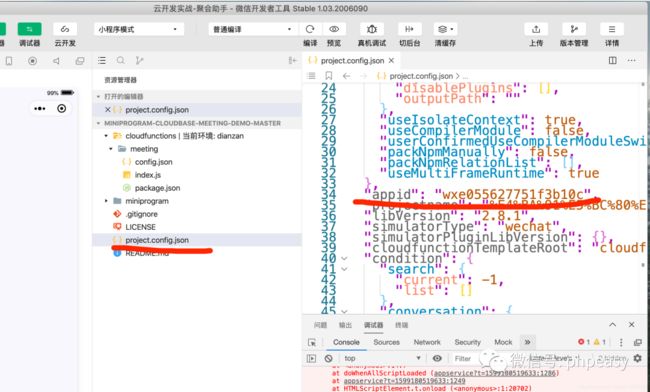Open the Sources devtools tab
The height and width of the screenshot is (392, 650).
tap(386, 342)
